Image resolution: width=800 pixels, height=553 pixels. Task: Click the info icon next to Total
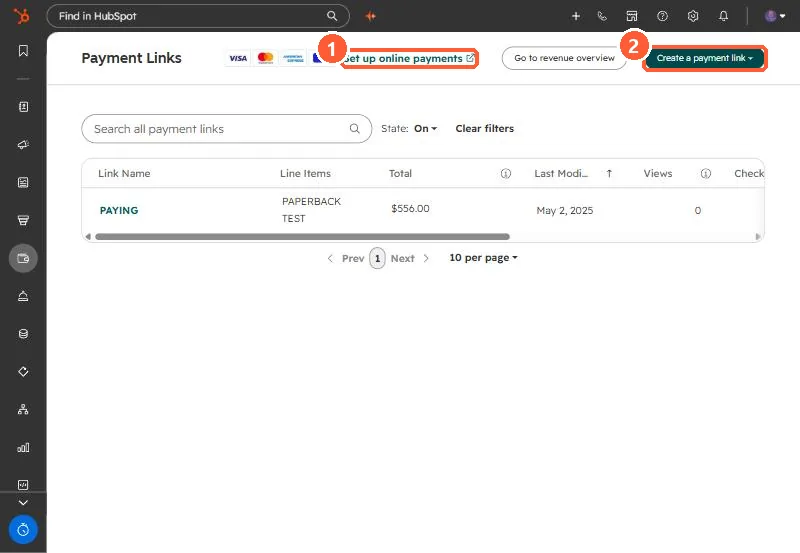click(x=506, y=173)
